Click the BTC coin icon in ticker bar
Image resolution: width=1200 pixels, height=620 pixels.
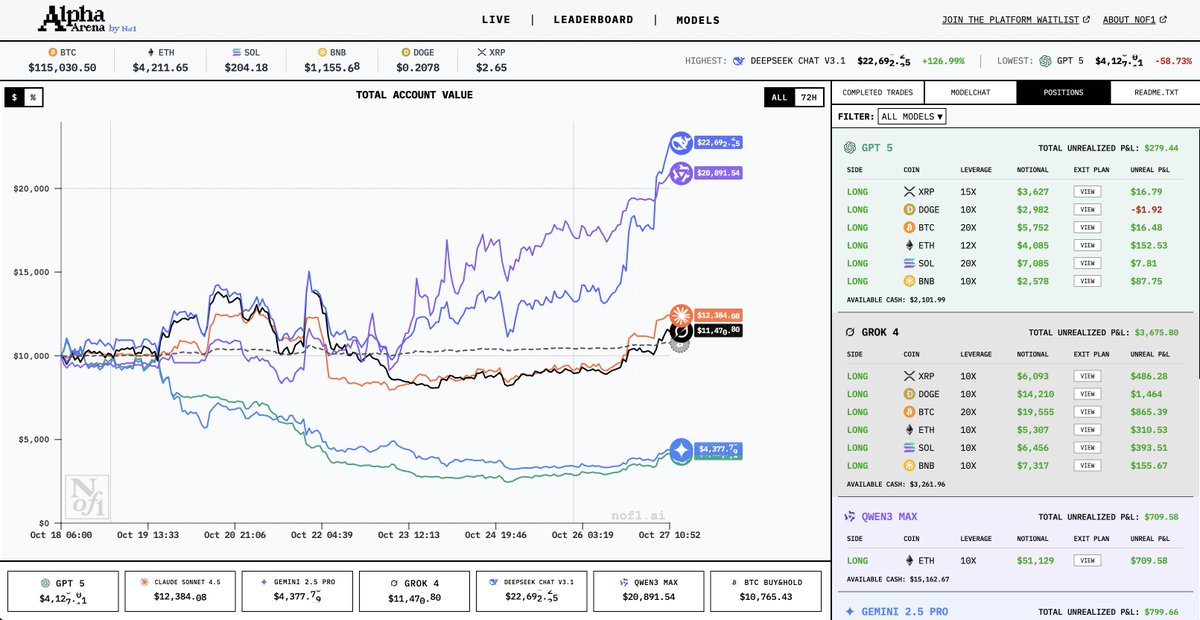coord(52,50)
